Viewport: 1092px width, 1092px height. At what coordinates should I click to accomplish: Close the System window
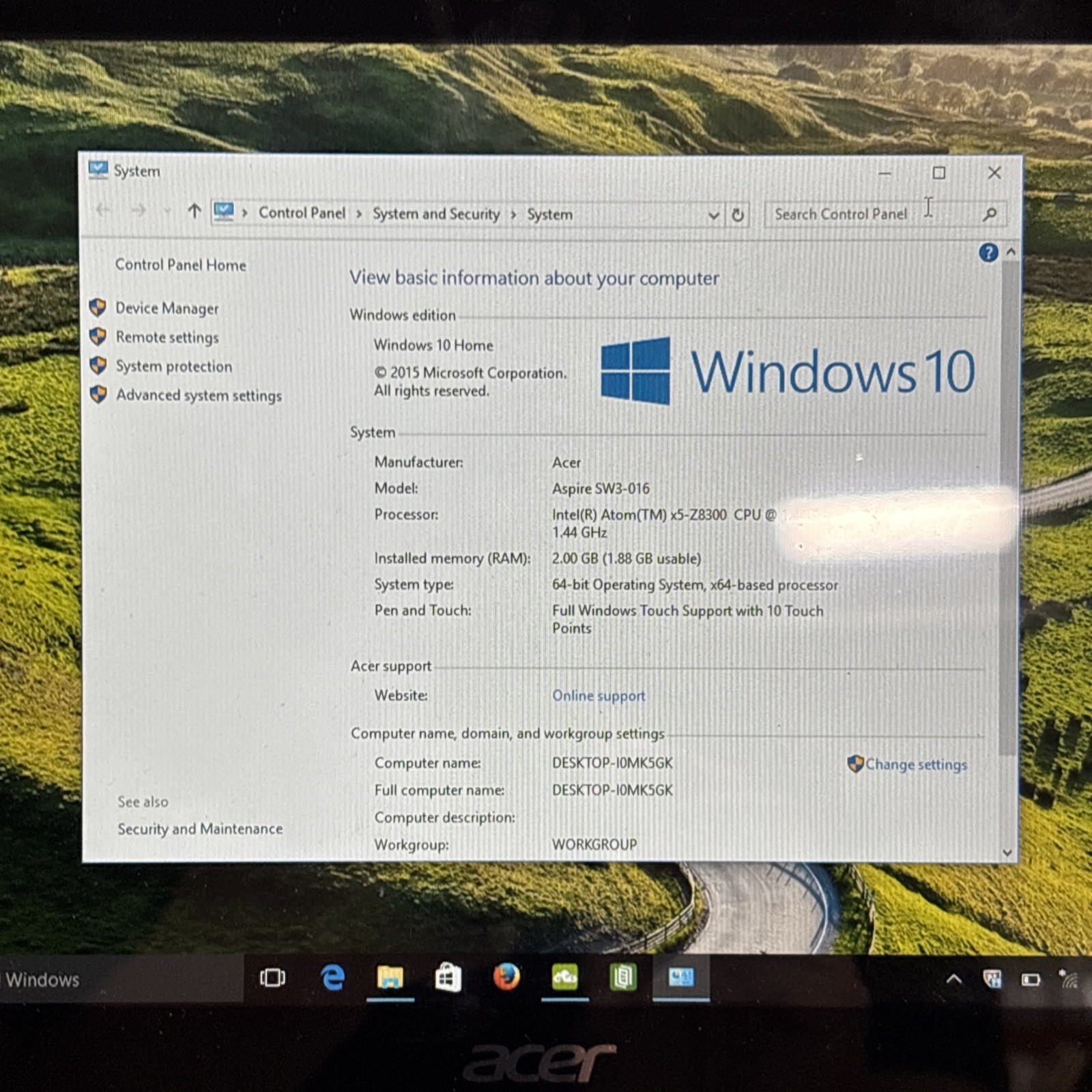(994, 173)
